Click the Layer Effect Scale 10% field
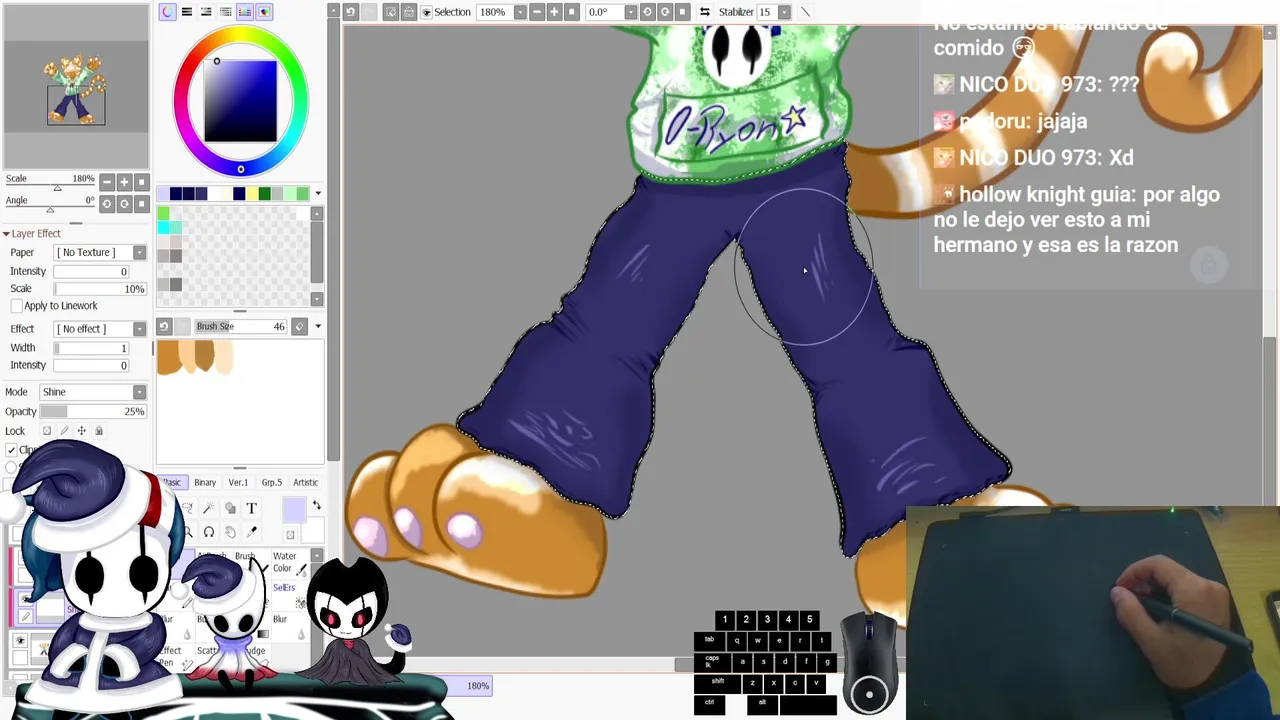1280x720 pixels. point(100,289)
